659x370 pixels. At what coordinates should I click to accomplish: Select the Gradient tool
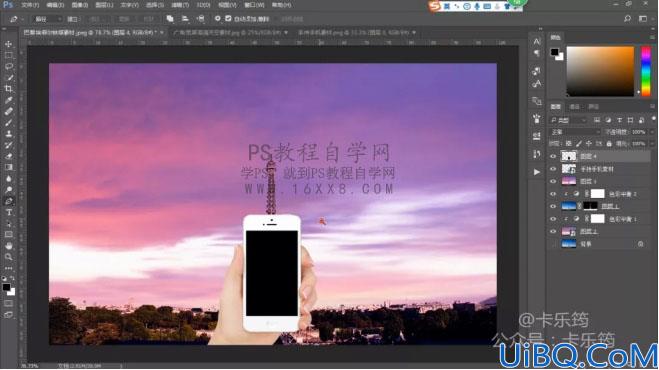pyautogui.click(x=8, y=167)
